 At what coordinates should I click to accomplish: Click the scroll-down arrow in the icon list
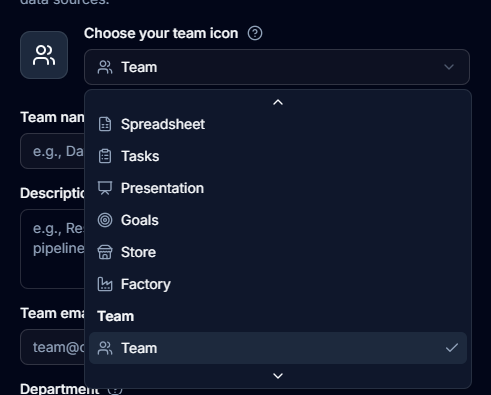click(x=278, y=376)
